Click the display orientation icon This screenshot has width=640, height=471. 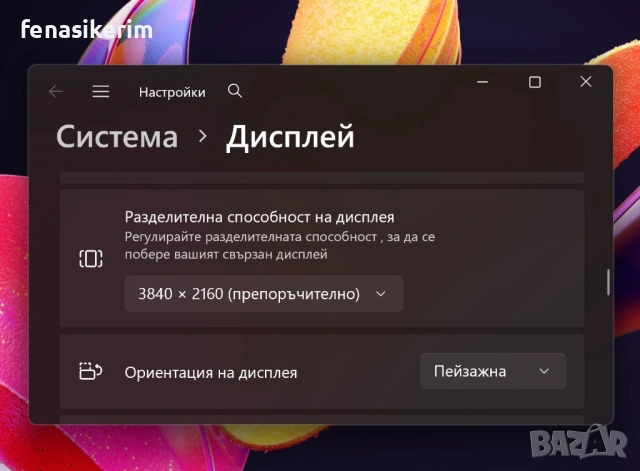(91, 371)
